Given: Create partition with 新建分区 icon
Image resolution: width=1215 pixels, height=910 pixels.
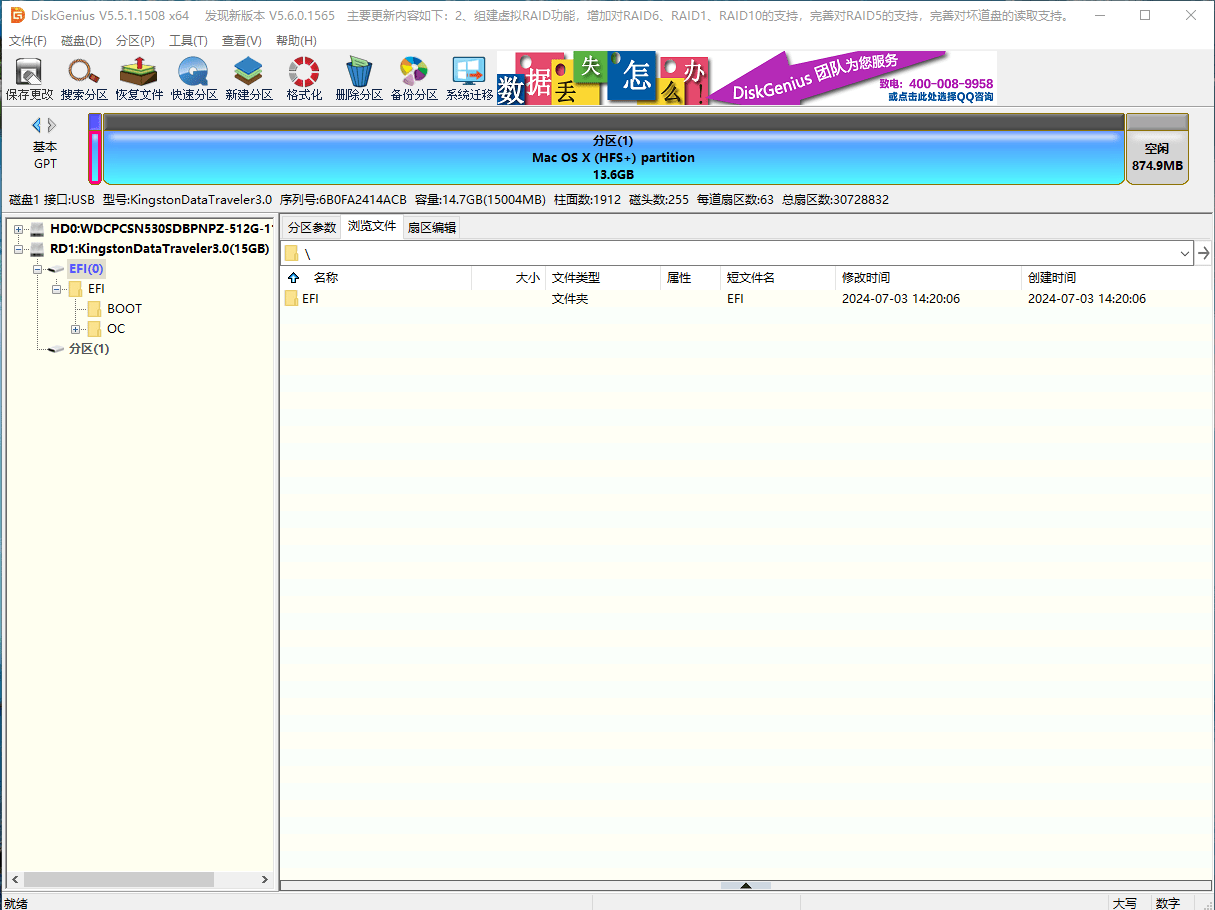Looking at the screenshot, I should [249, 79].
